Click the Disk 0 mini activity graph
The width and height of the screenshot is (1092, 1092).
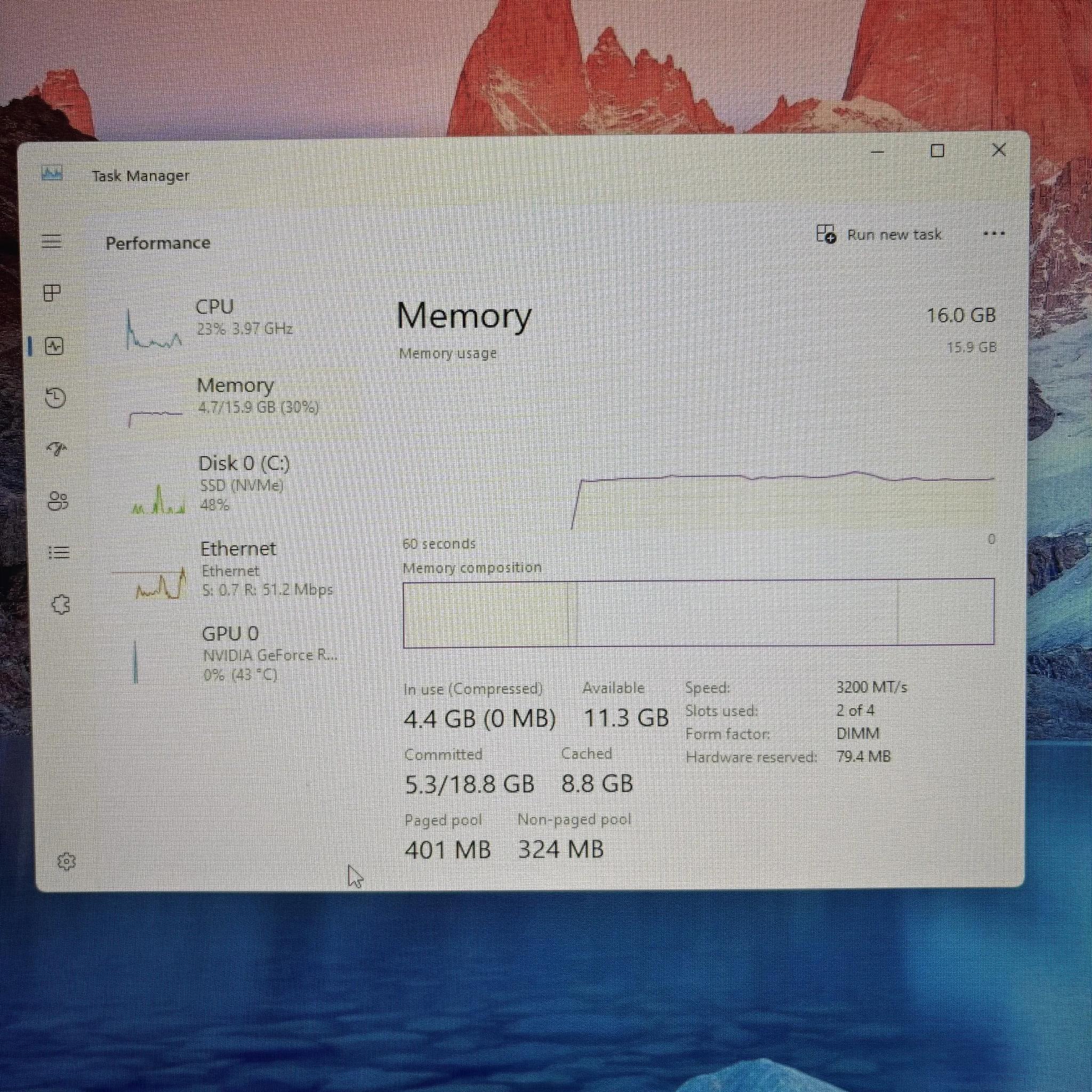click(159, 499)
